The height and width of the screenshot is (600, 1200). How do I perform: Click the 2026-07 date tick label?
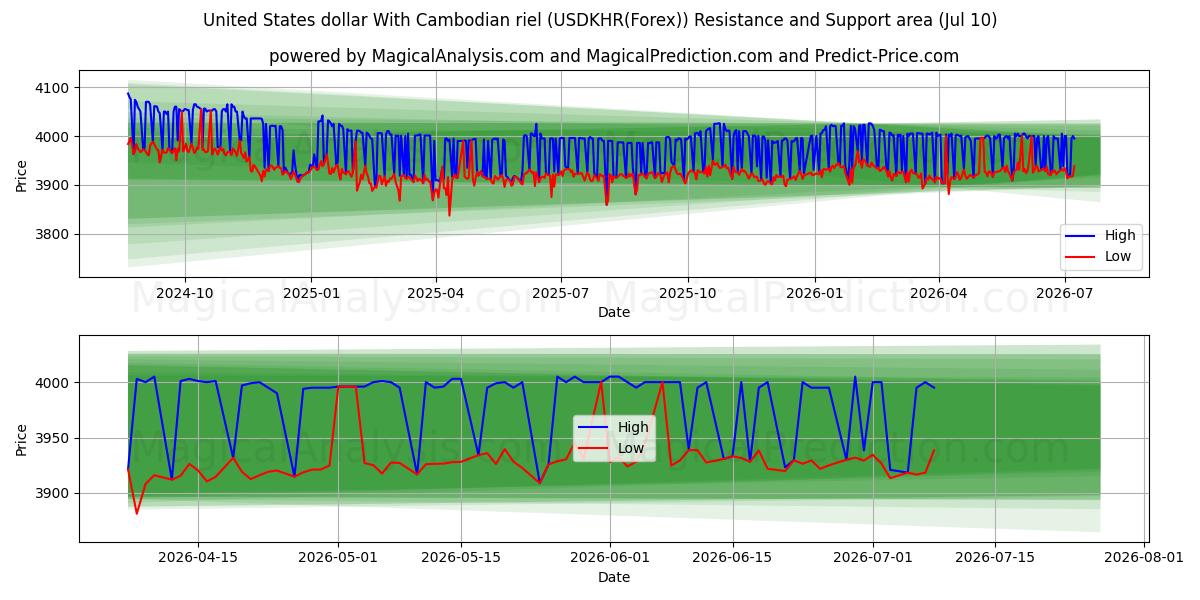pyautogui.click(x=1063, y=293)
